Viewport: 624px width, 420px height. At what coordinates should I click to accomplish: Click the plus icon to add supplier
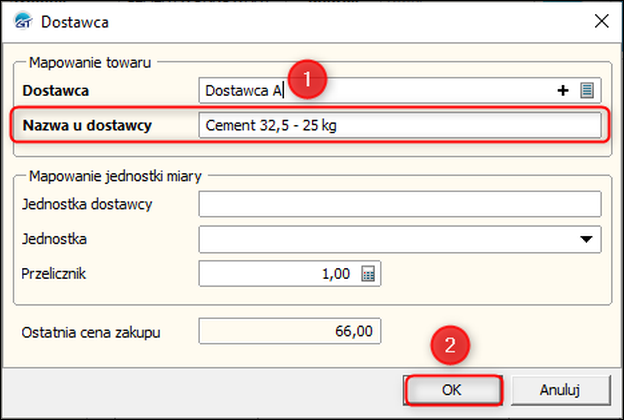pyautogui.click(x=562, y=91)
